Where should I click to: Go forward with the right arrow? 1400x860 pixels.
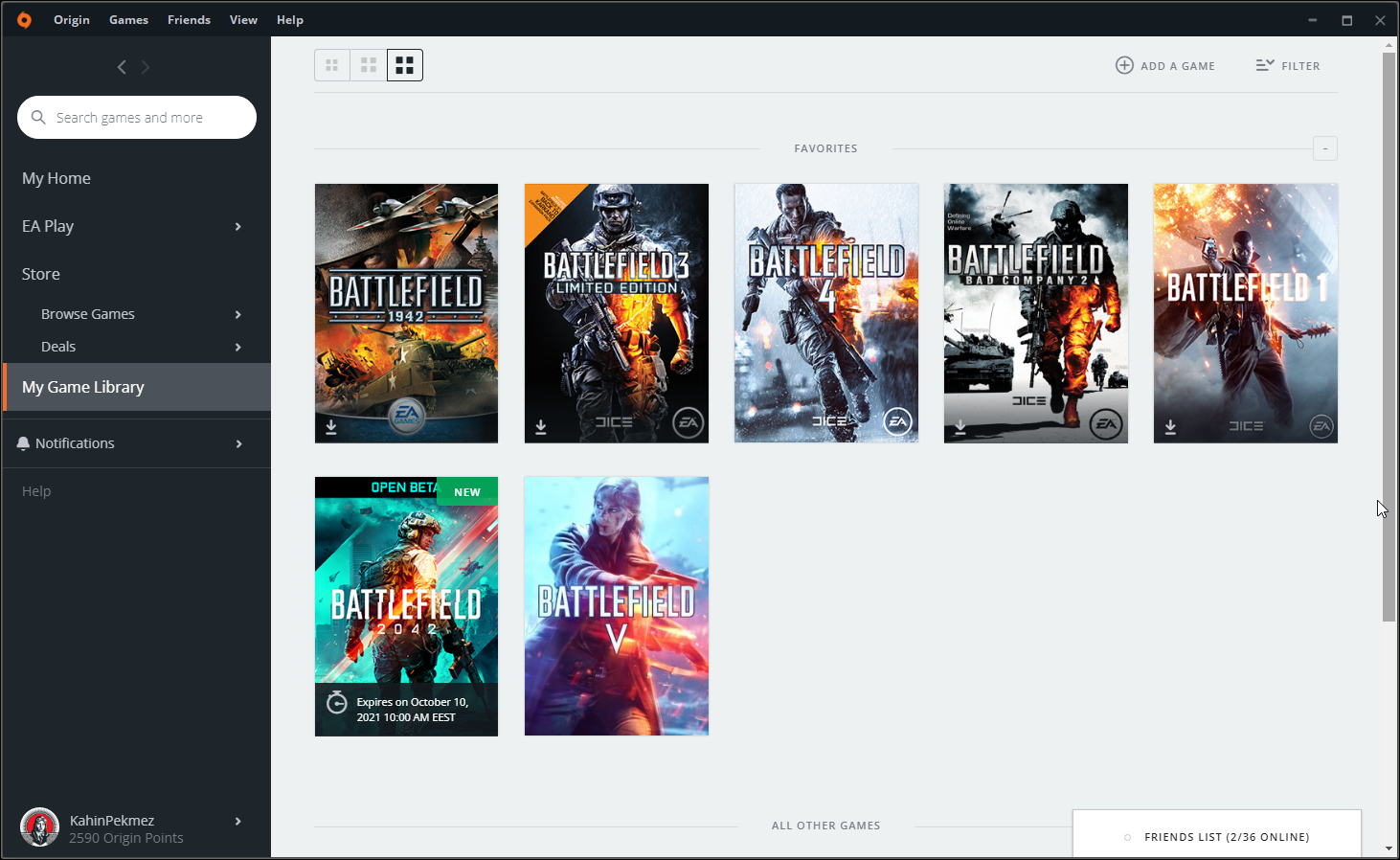click(x=146, y=67)
